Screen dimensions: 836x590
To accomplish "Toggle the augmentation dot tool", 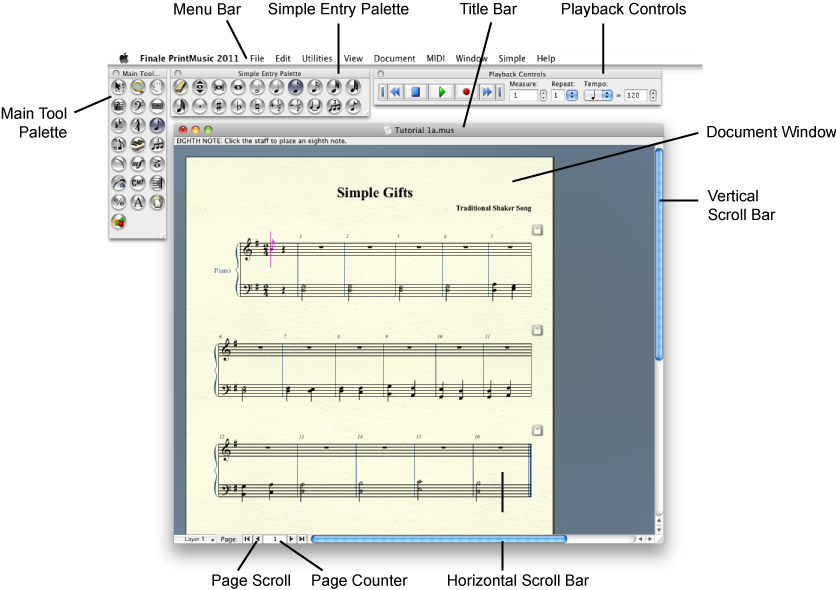I will [199, 106].
